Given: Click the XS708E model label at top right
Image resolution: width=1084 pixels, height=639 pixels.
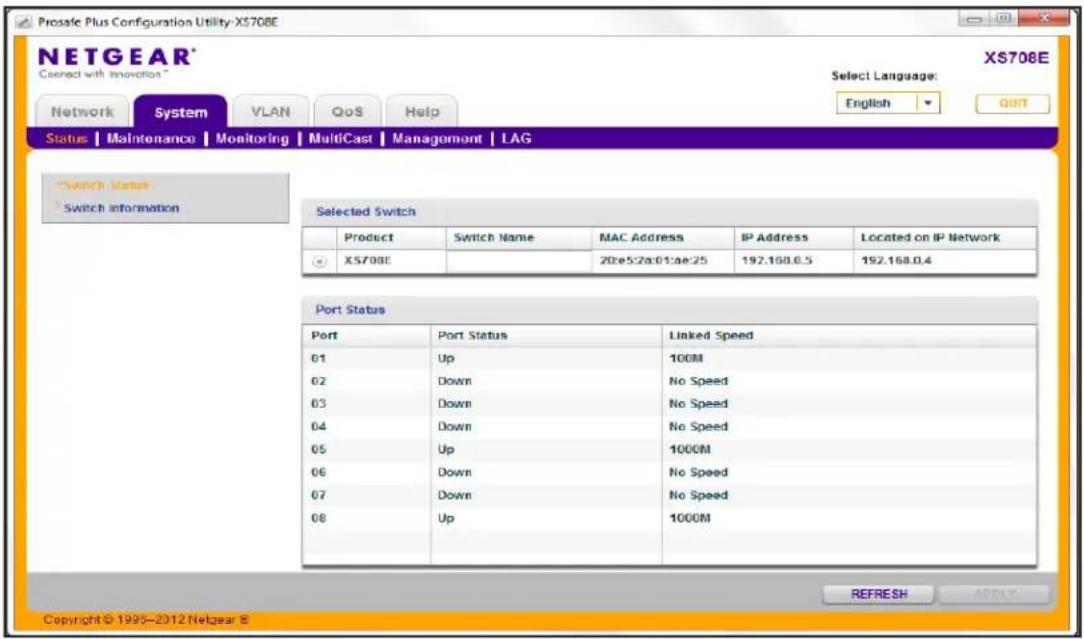Looking at the screenshot, I should click(x=1016, y=58).
